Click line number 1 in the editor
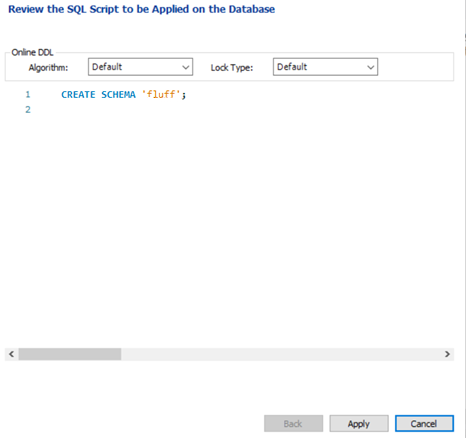466x438 pixels. [28, 95]
